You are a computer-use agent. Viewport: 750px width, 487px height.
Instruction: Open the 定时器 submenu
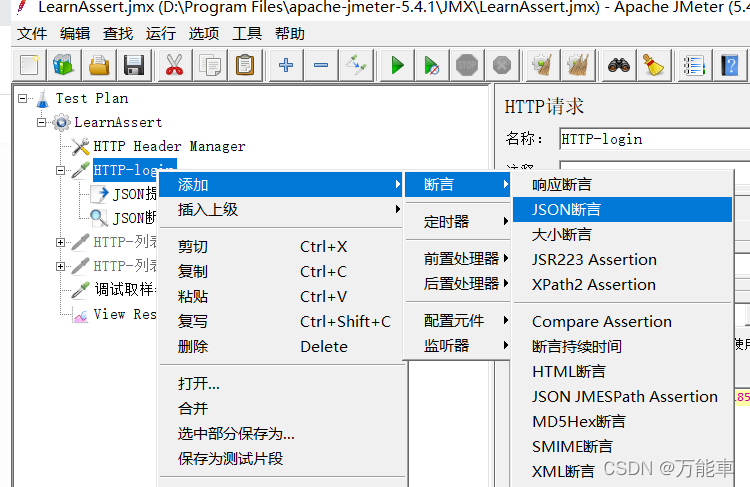458,221
